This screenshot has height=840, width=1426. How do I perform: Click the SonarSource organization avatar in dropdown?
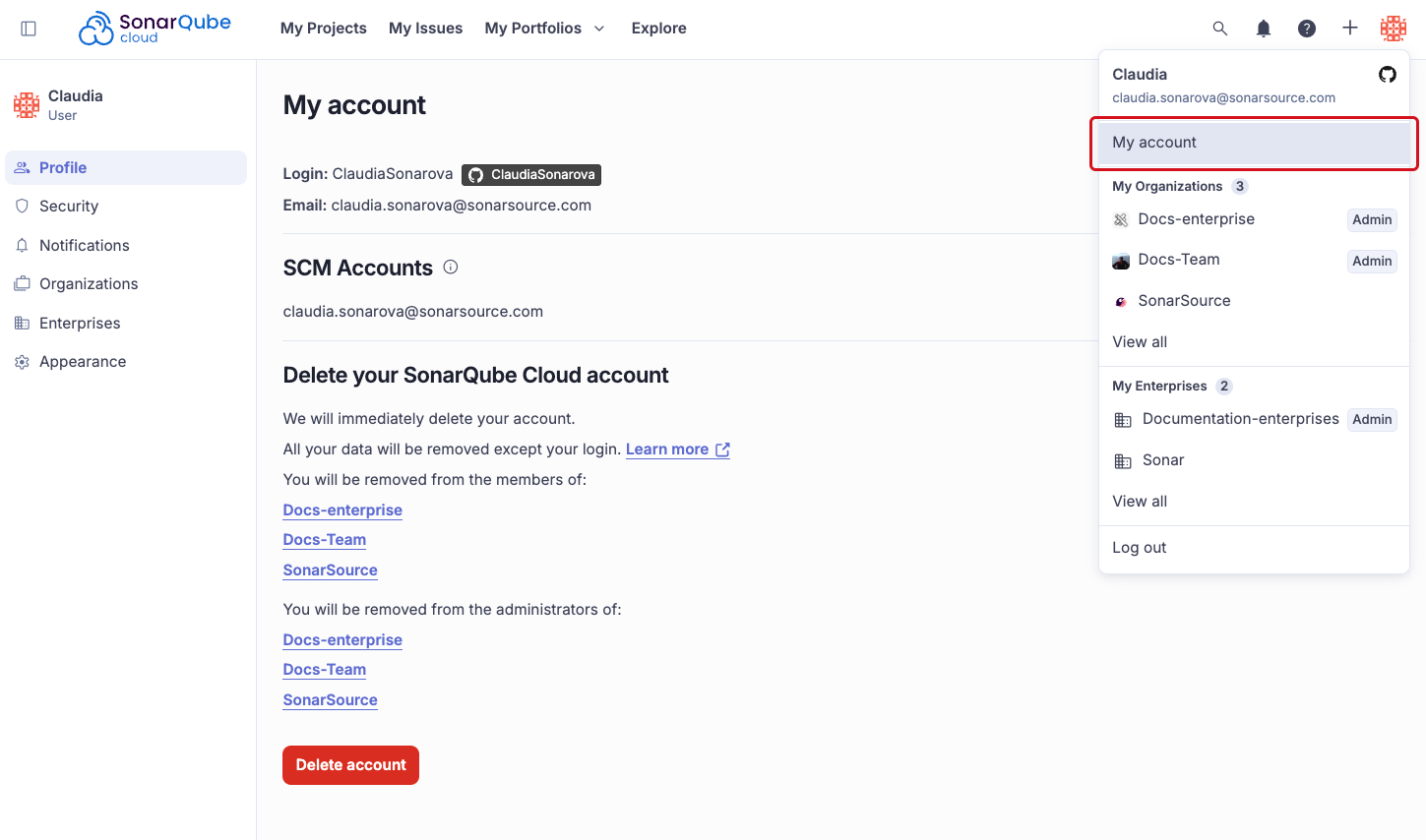pyautogui.click(x=1121, y=302)
